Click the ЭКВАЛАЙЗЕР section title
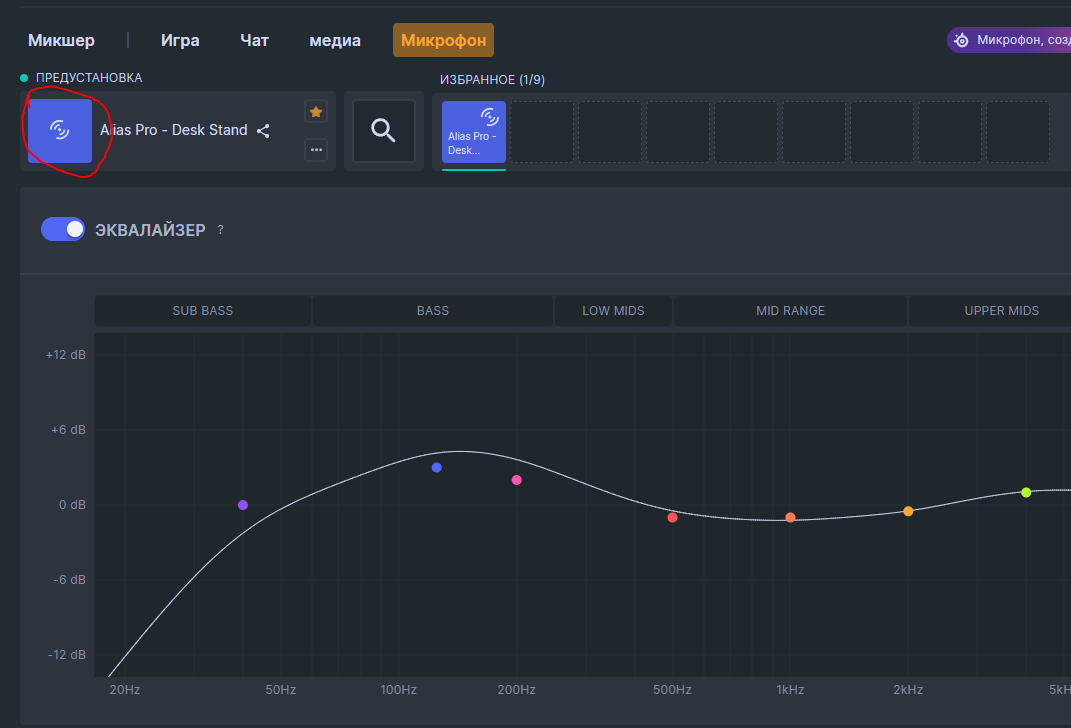 [x=150, y=230]
